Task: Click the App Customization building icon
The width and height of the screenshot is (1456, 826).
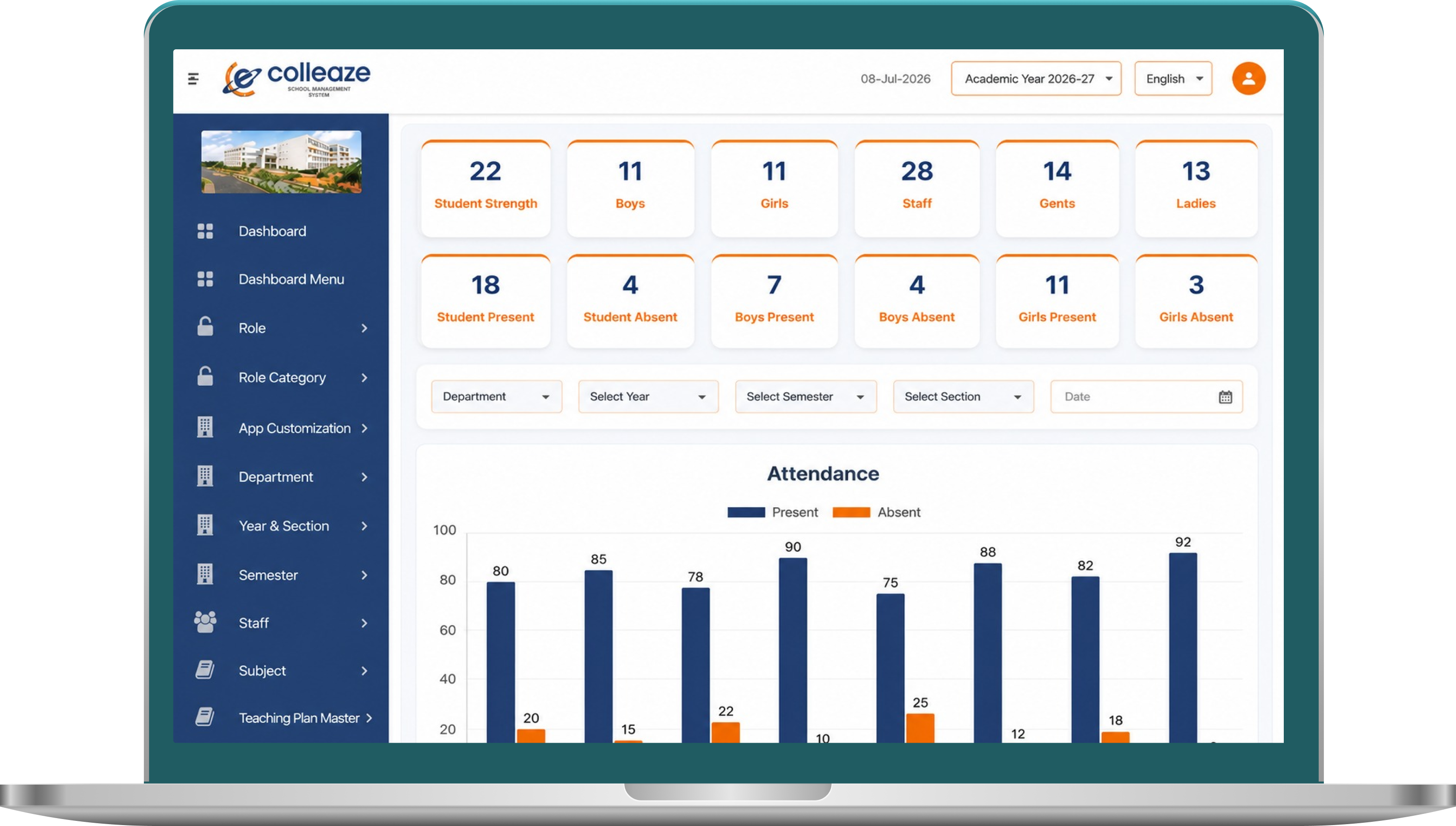Action: [205, 427]
